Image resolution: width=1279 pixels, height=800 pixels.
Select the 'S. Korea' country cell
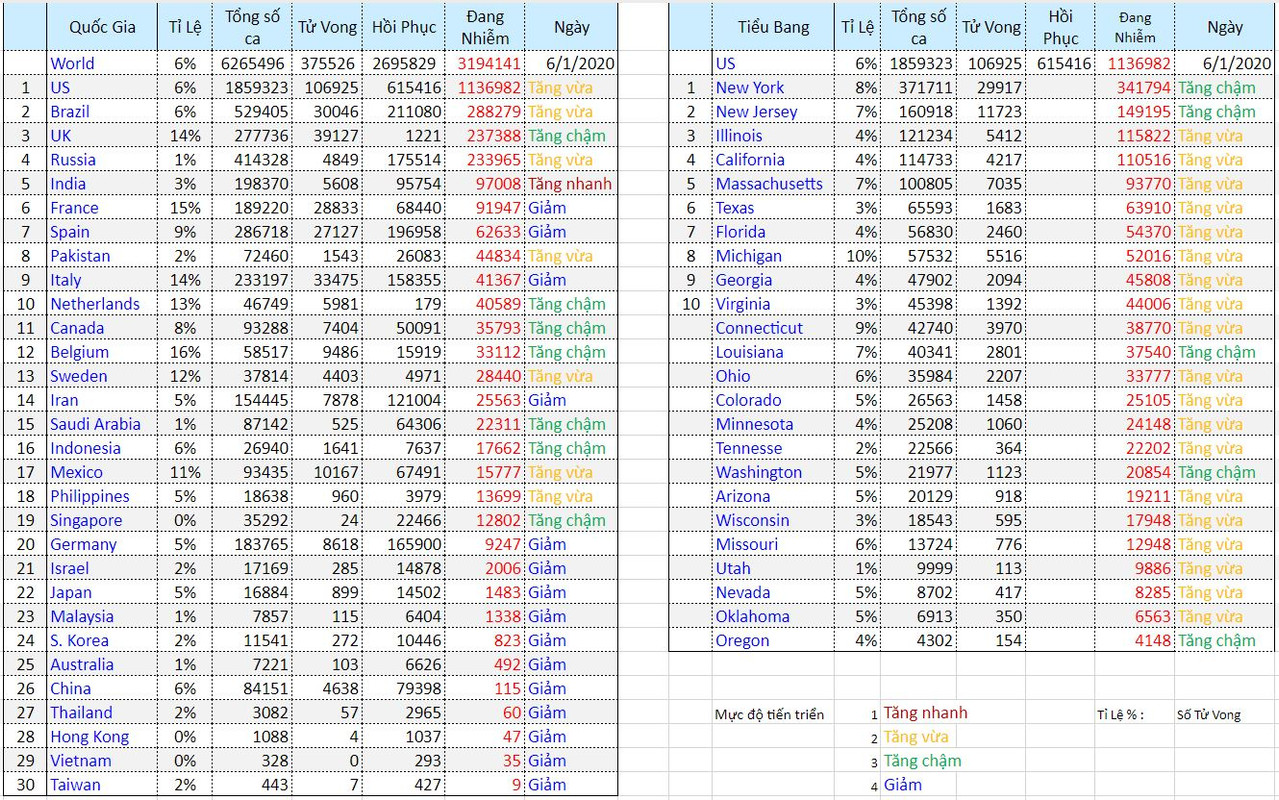102,640
